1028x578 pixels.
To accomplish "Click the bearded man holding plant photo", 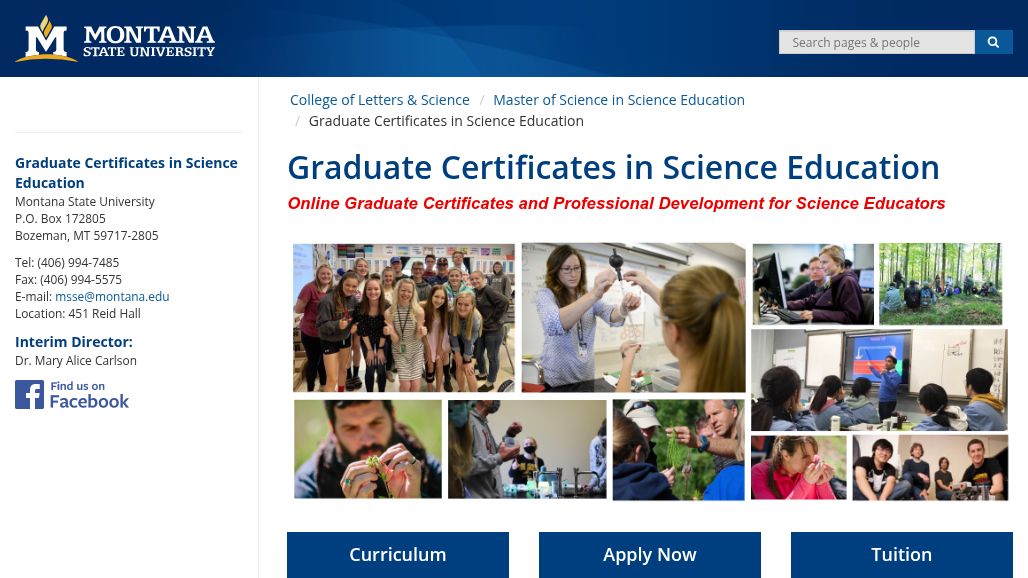I will (367, 449).
